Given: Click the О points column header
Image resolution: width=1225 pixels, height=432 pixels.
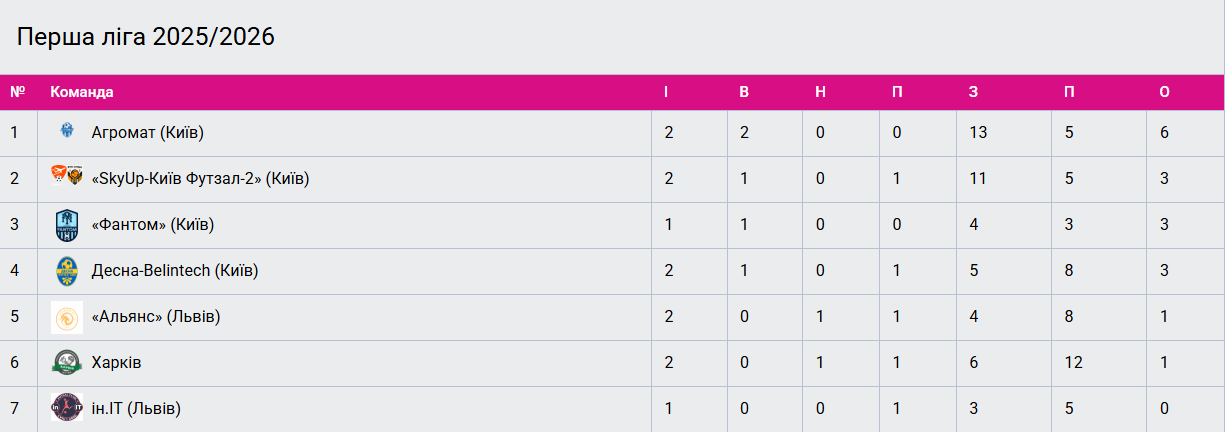Looking at the screenshot, I should pyautogui.click(x=1164, y=92).
